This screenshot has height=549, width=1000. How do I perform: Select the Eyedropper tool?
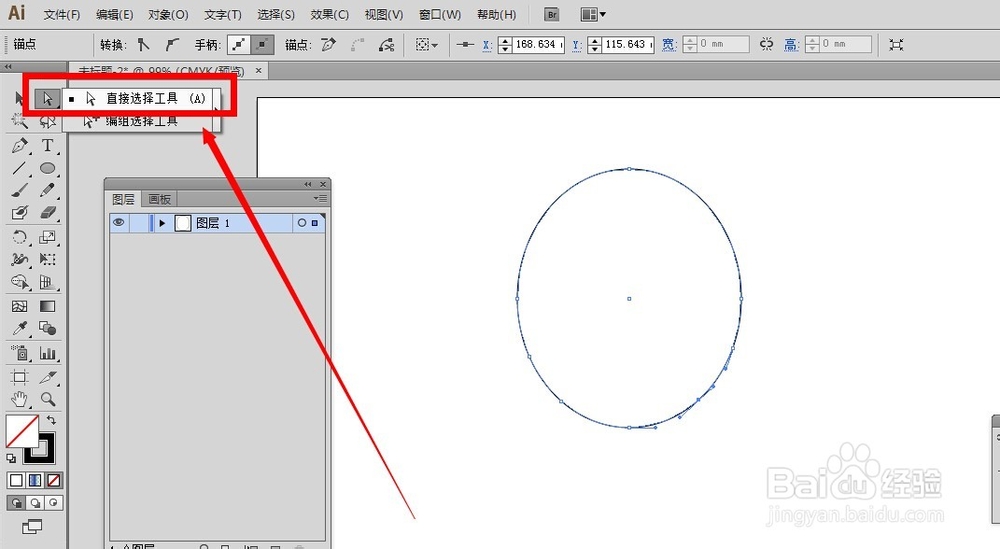(20, 329)
